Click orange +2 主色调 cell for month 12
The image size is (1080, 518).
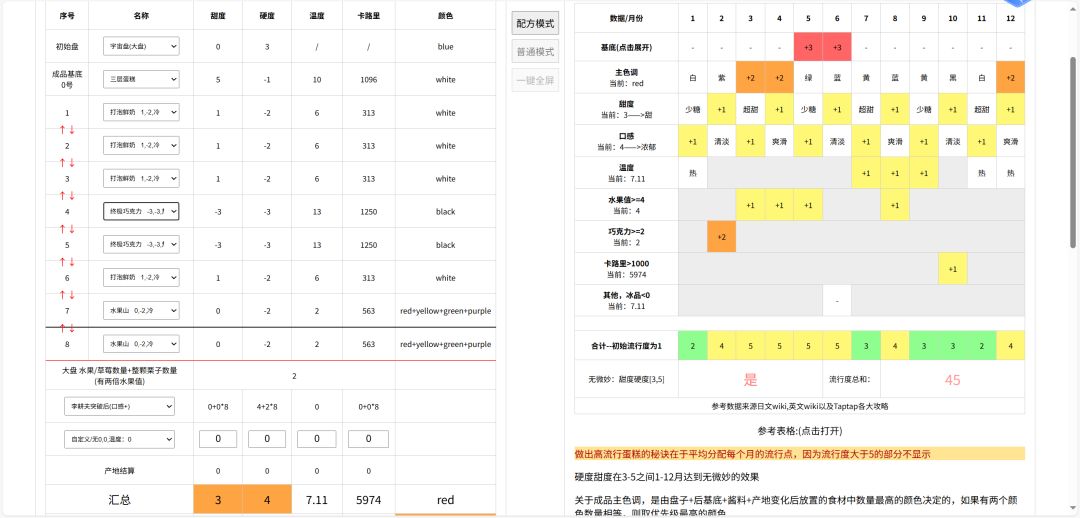point(1010,78)
